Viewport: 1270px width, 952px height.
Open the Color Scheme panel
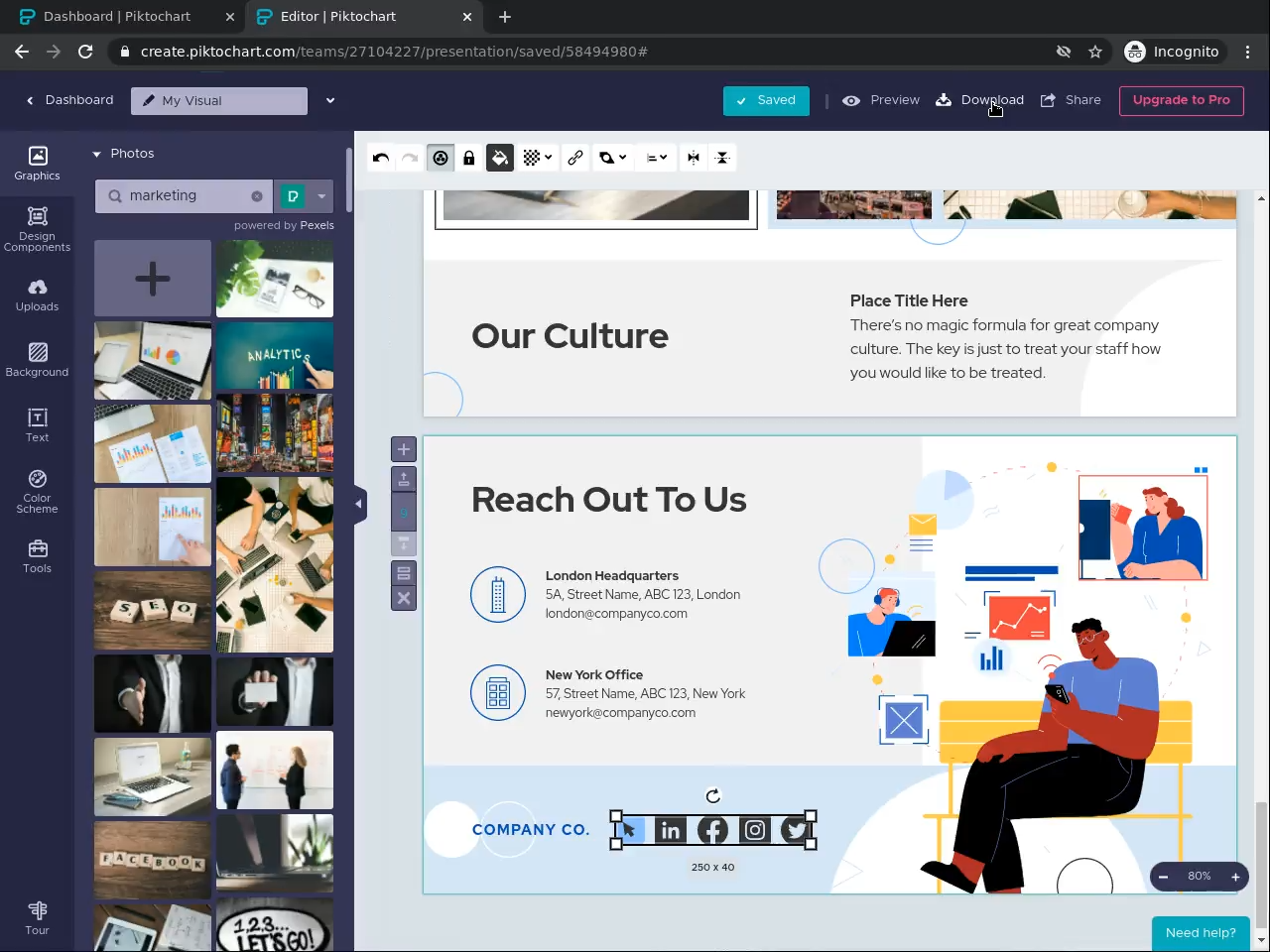tap(37, 492)
